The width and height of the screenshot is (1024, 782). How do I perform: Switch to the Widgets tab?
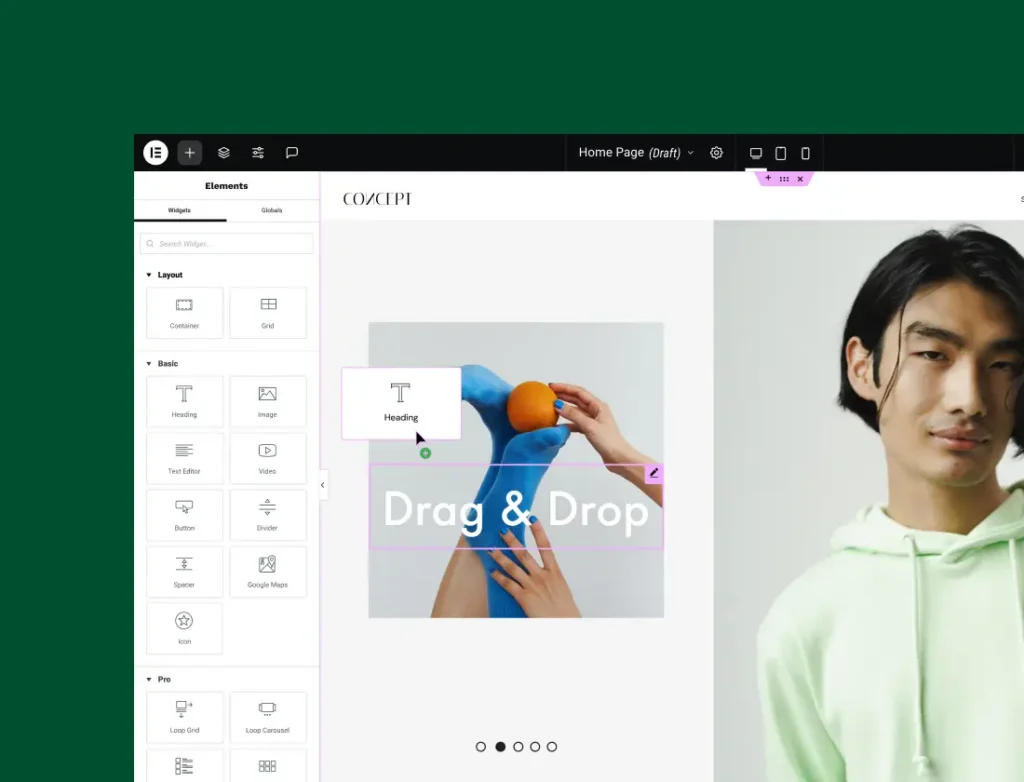[180, 211]
